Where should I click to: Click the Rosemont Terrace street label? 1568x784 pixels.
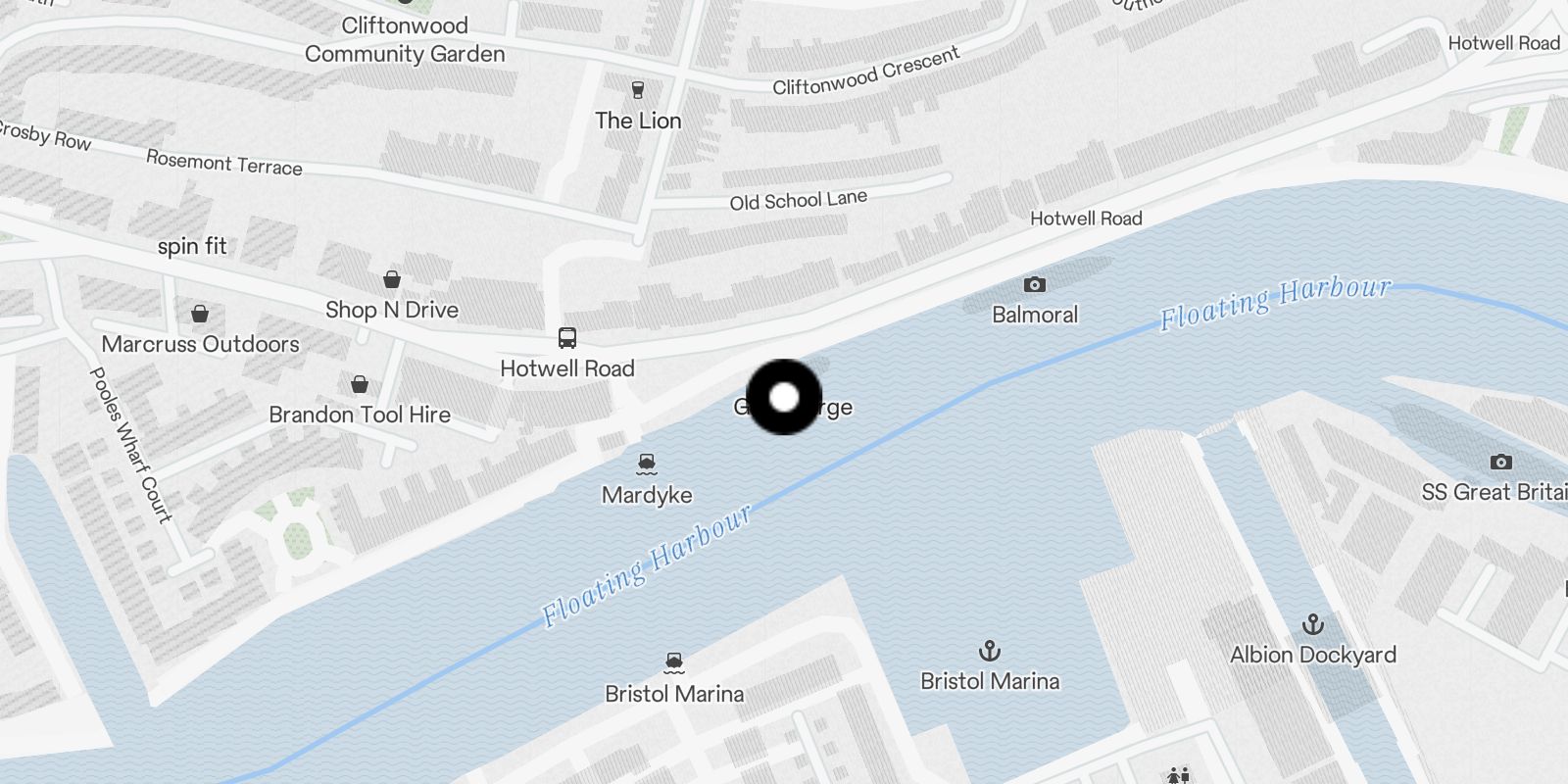click(224, 163)
